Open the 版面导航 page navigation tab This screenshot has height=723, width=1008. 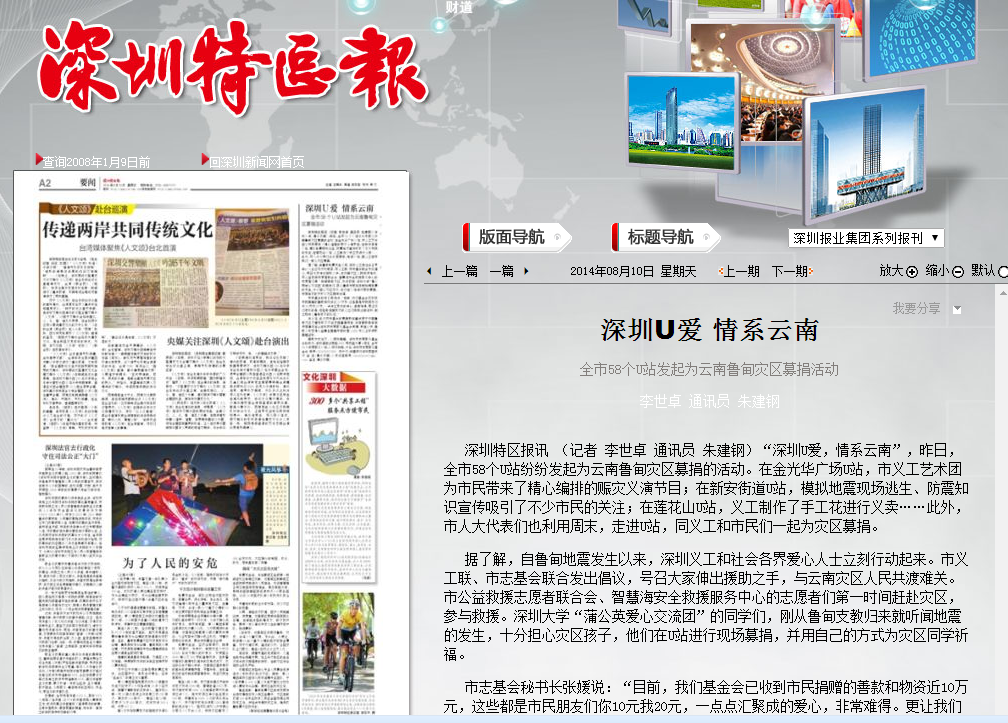(x=512, y=237)
